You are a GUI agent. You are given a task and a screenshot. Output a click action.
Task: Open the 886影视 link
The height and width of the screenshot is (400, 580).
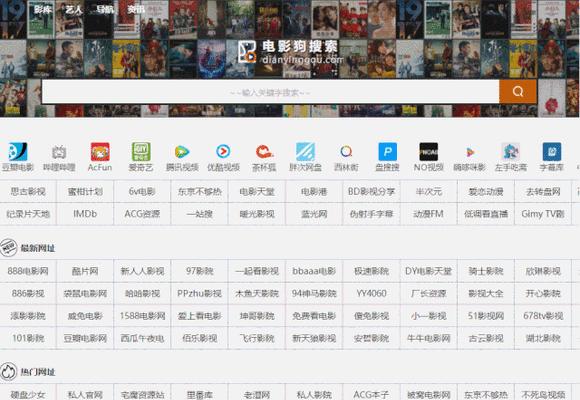click(28, 293)
